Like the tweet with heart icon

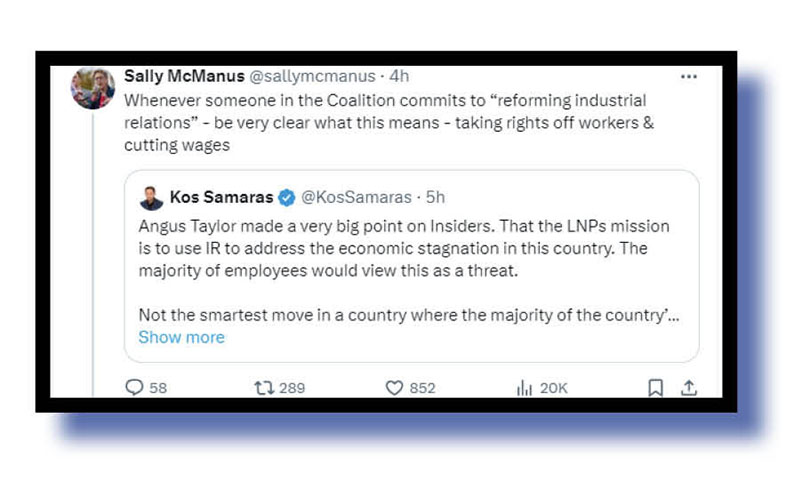[x=394, y=387]
